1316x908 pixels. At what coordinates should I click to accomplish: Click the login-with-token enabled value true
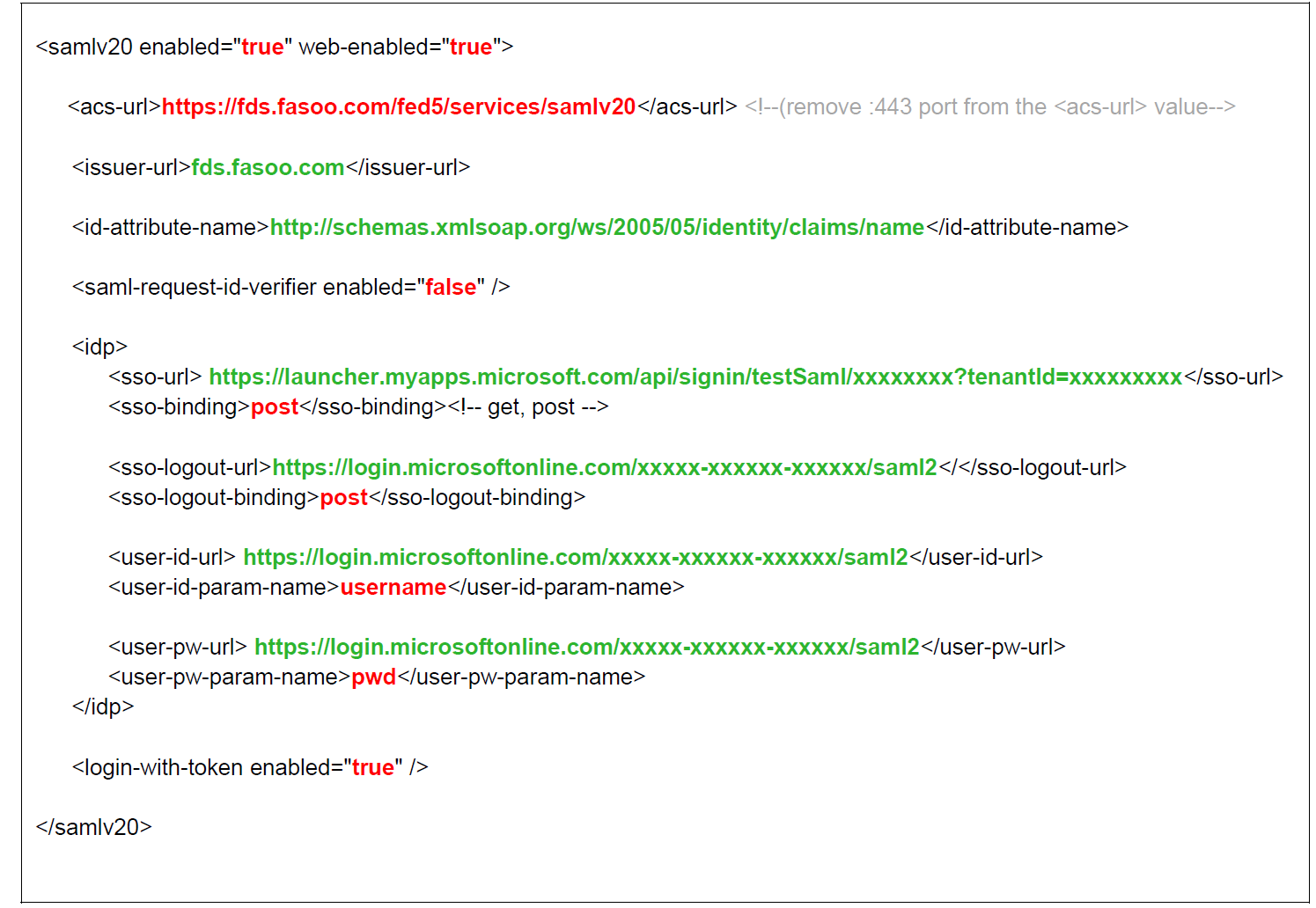[373, 768]
